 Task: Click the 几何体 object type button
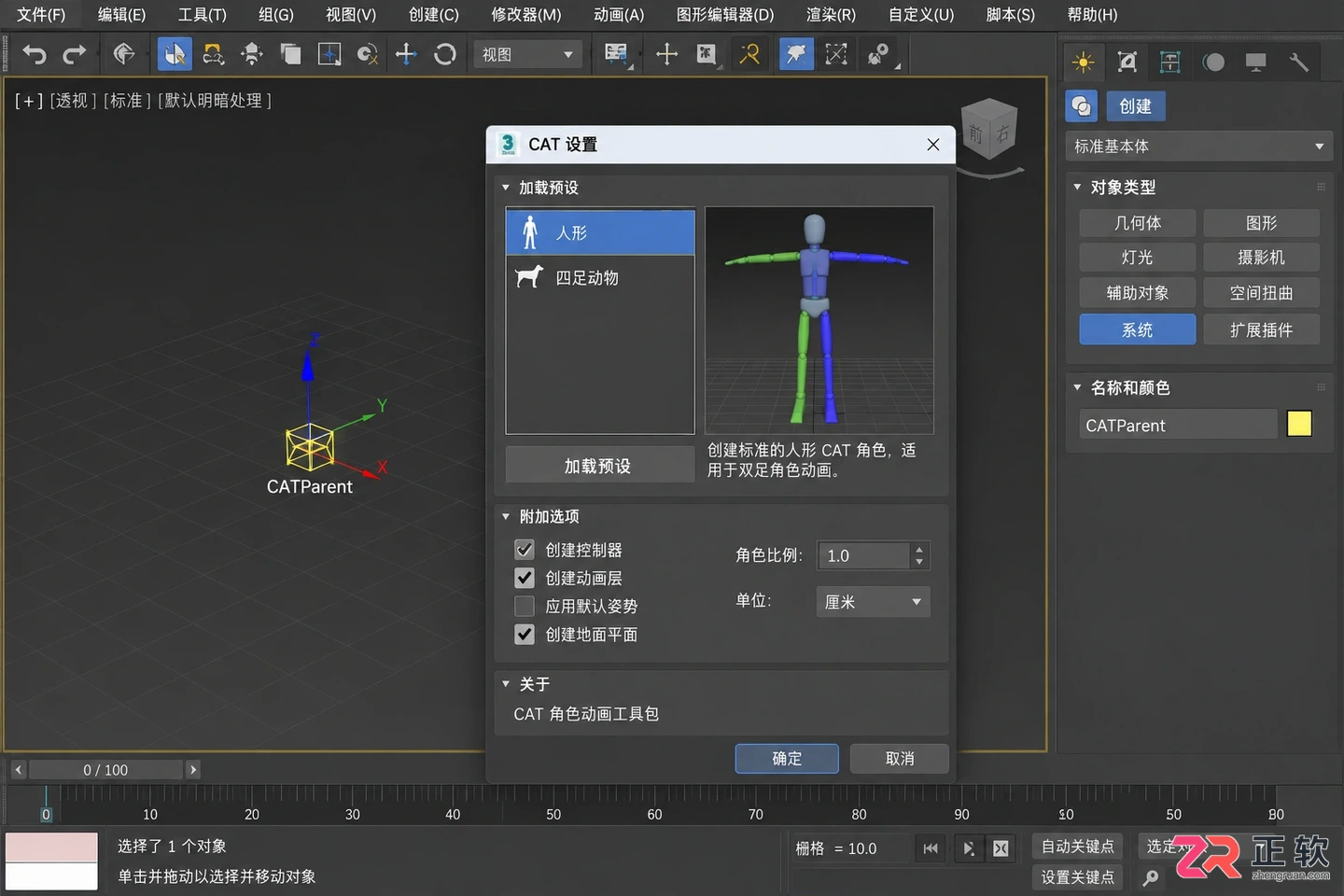click(x=1138, y=223)
